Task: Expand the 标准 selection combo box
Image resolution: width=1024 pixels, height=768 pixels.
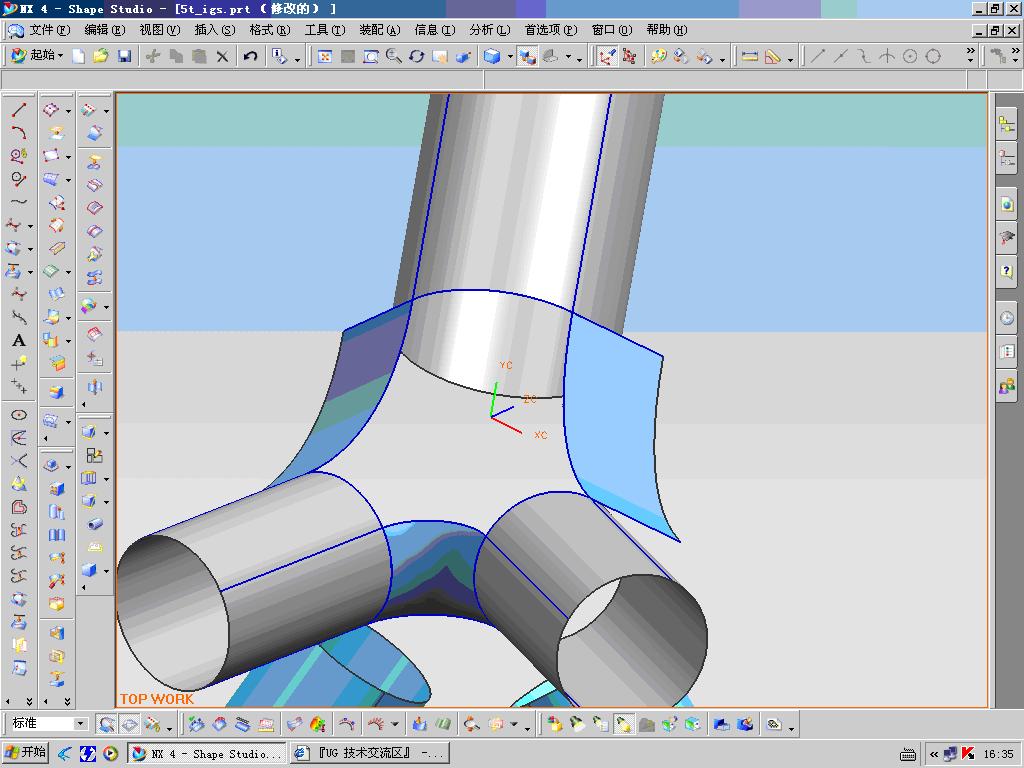Action: coord(81,724)
